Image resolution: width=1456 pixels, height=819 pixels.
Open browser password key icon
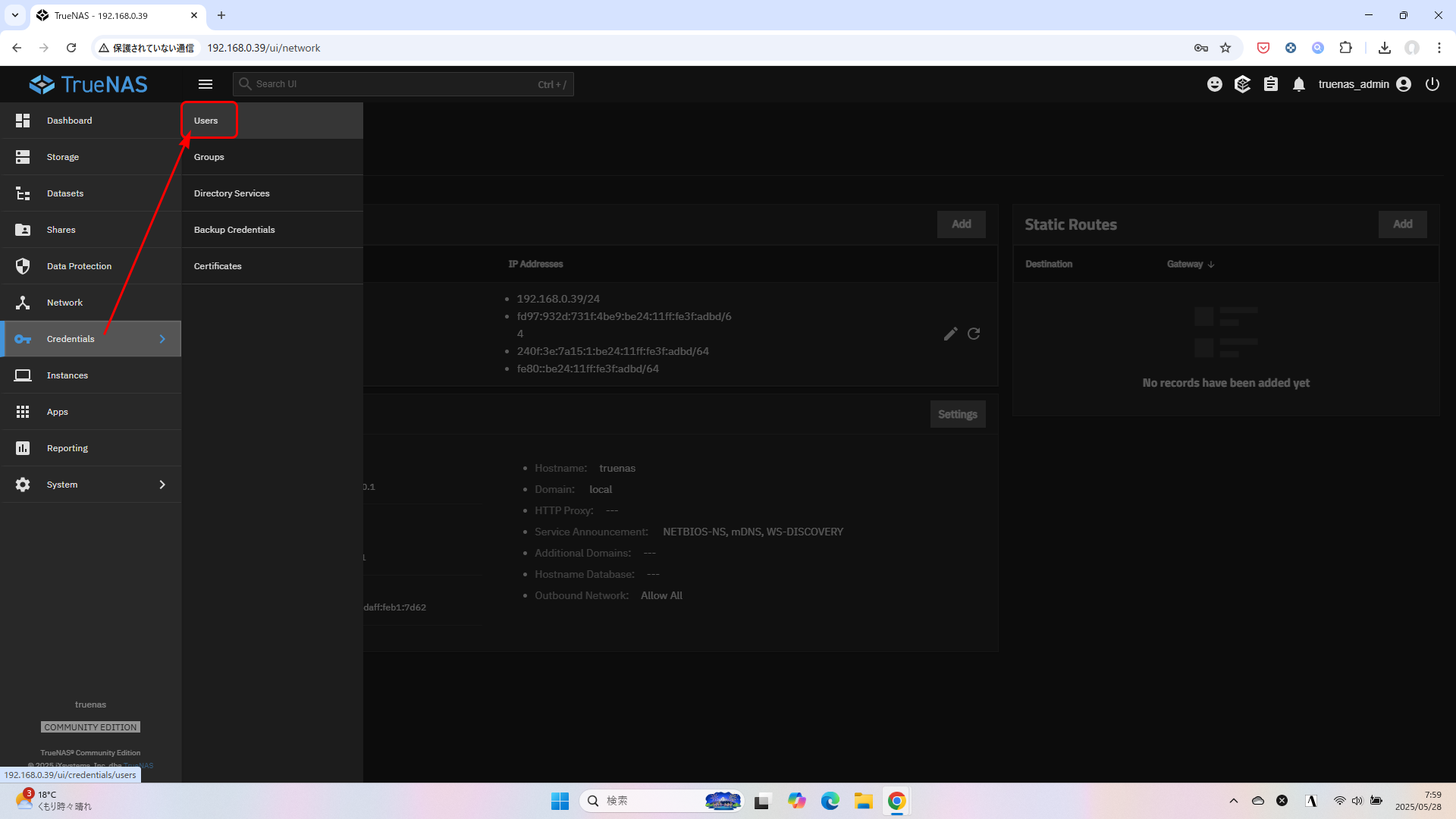coord(1201,48)
